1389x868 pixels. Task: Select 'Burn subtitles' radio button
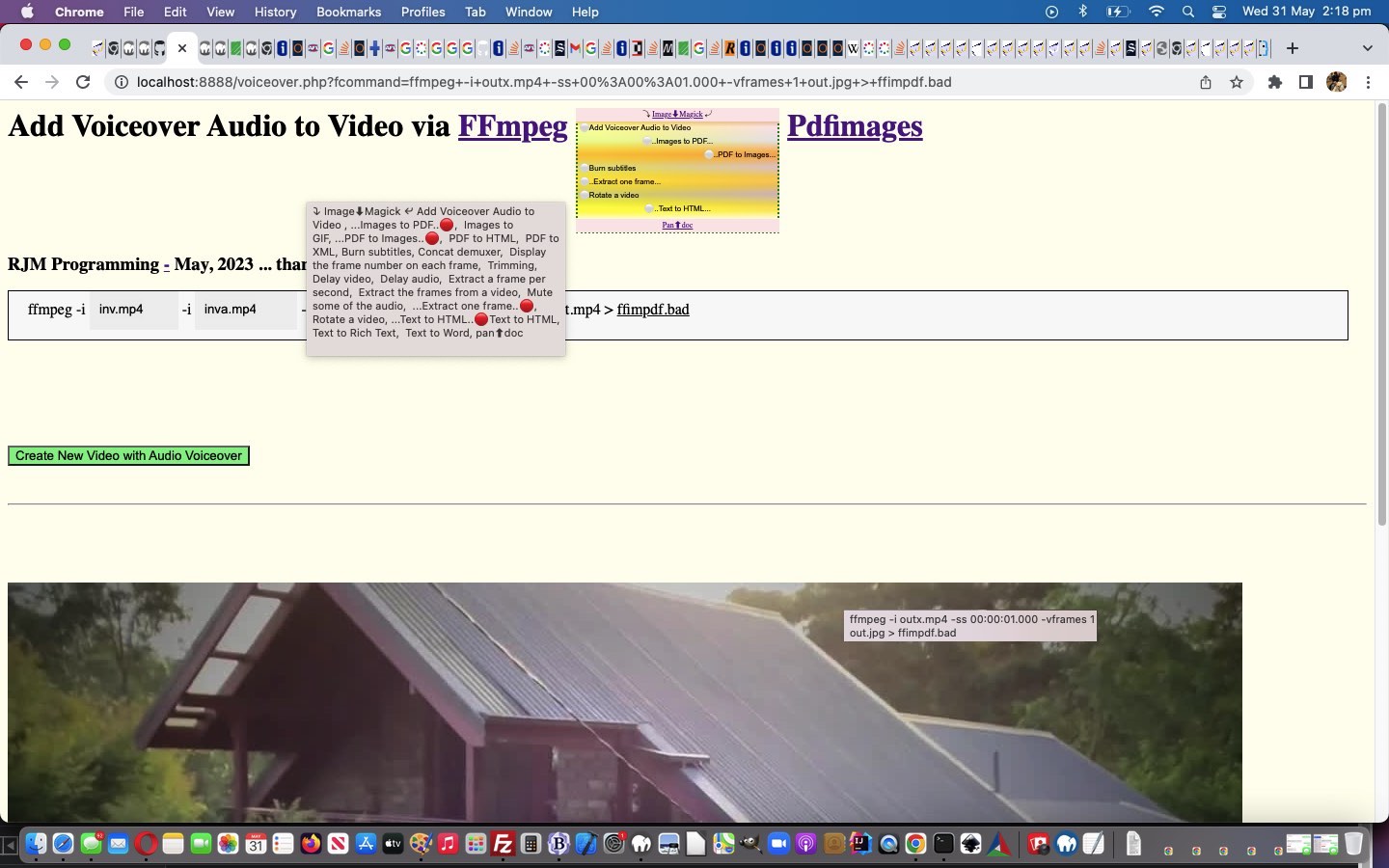pos(584,168)
